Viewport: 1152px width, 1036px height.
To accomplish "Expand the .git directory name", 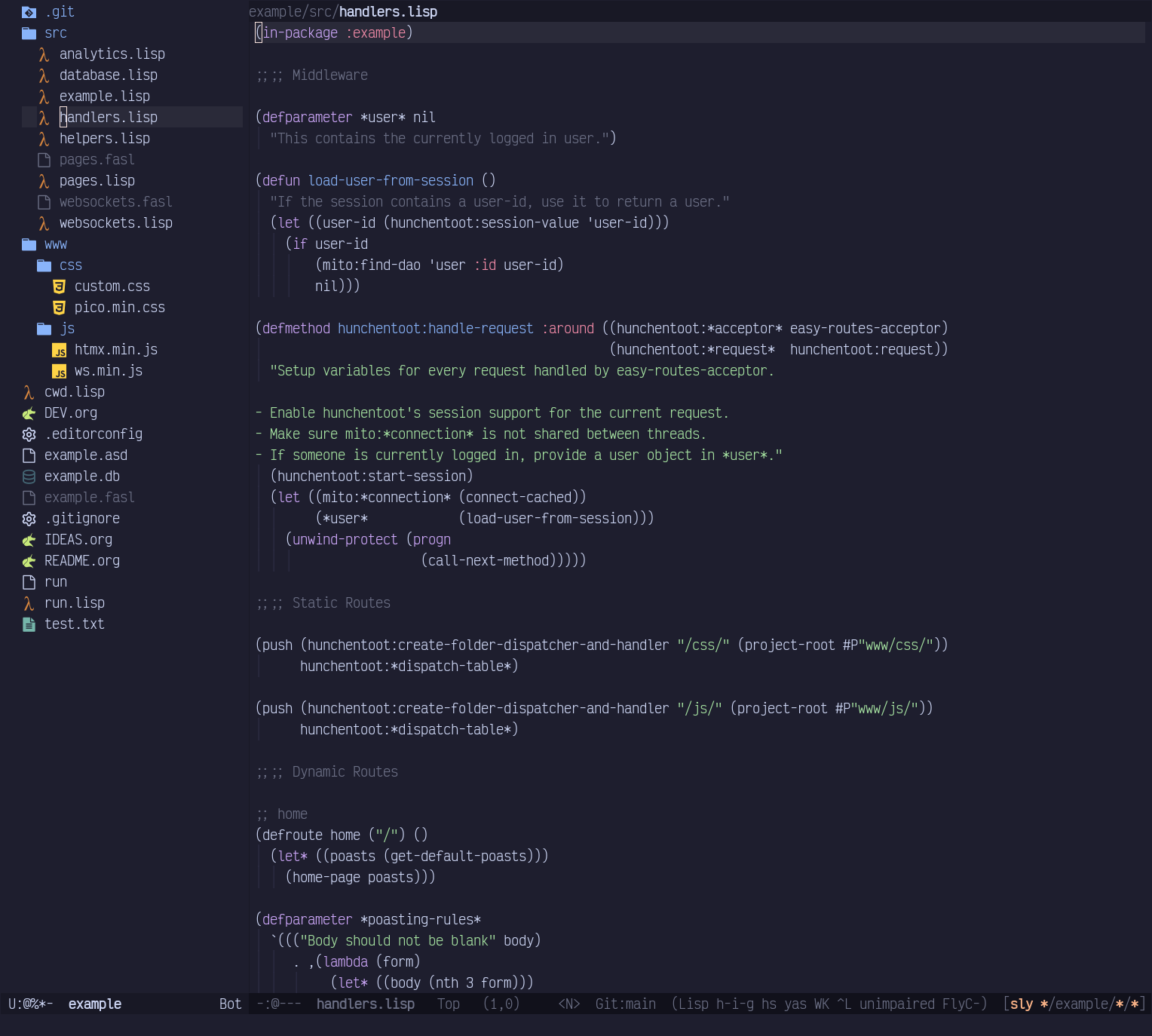I will [60, 12].
